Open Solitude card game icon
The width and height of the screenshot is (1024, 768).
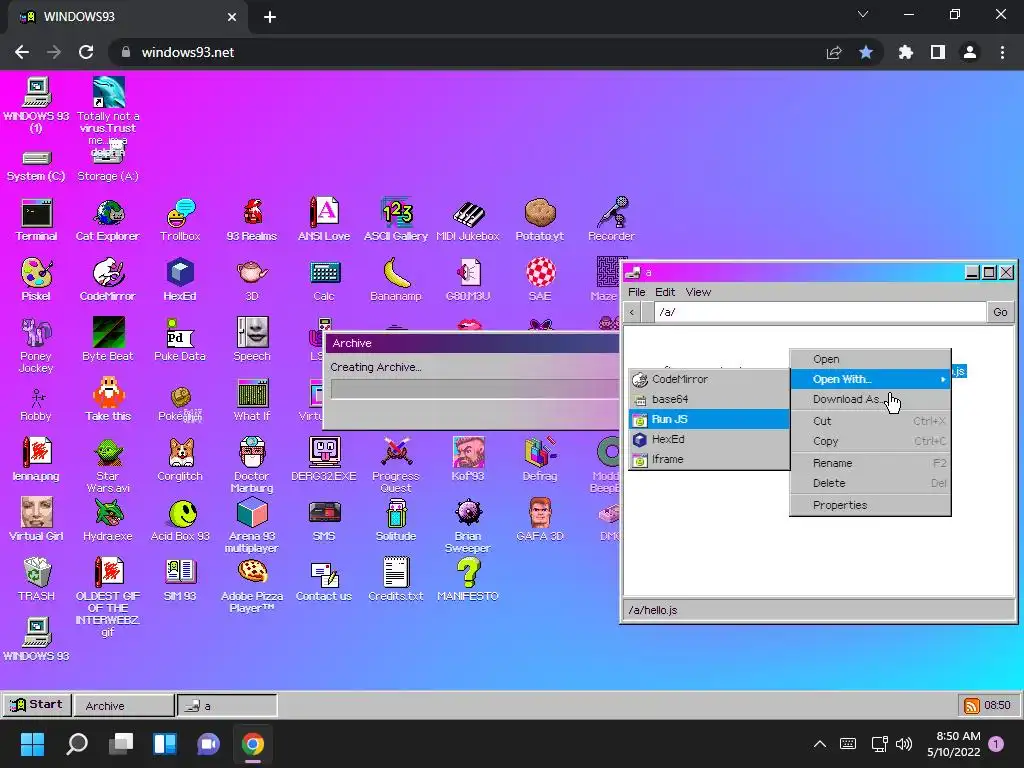pos(396,520)
